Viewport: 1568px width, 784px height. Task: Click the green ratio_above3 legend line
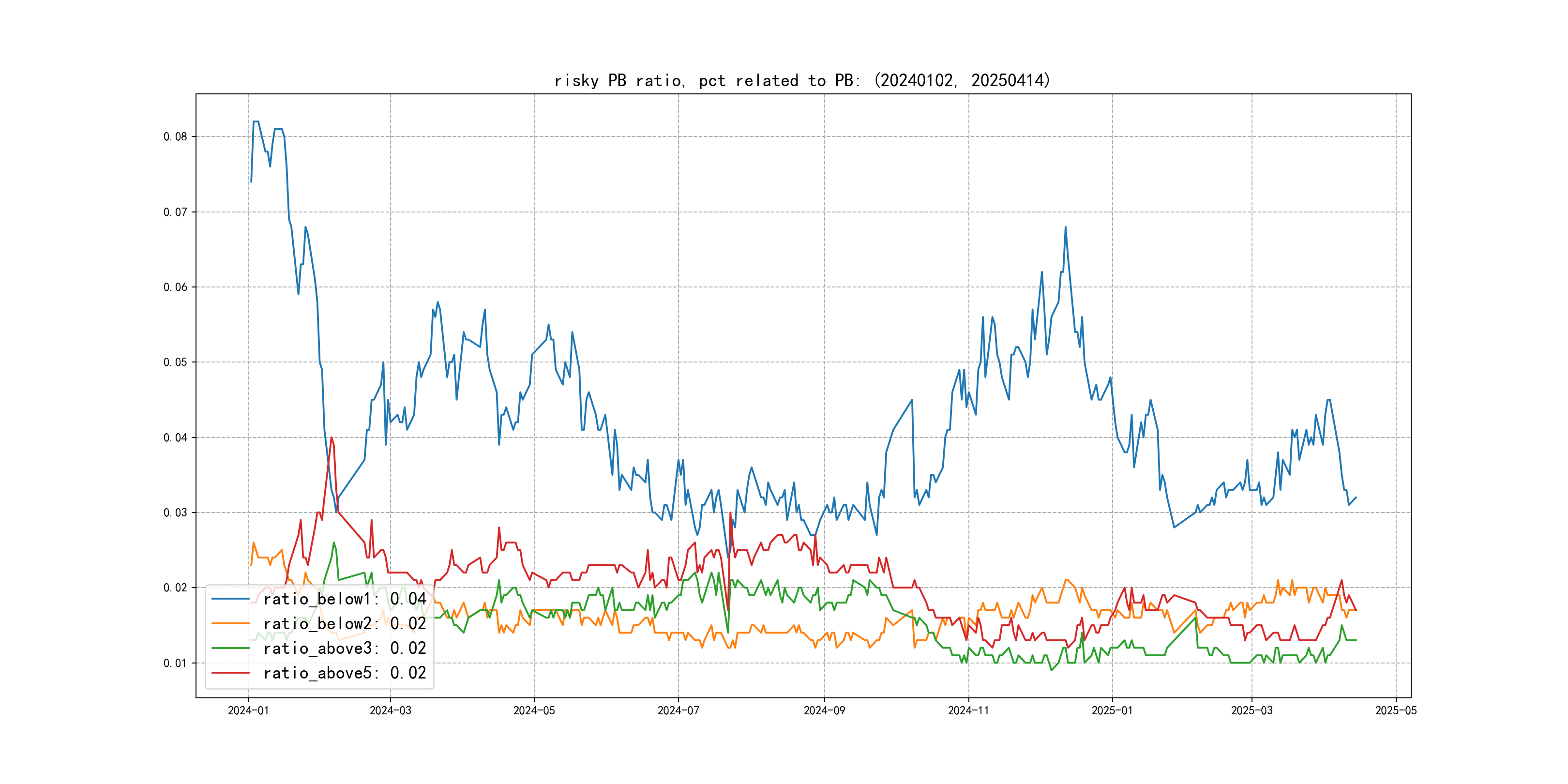coord(230,648)
